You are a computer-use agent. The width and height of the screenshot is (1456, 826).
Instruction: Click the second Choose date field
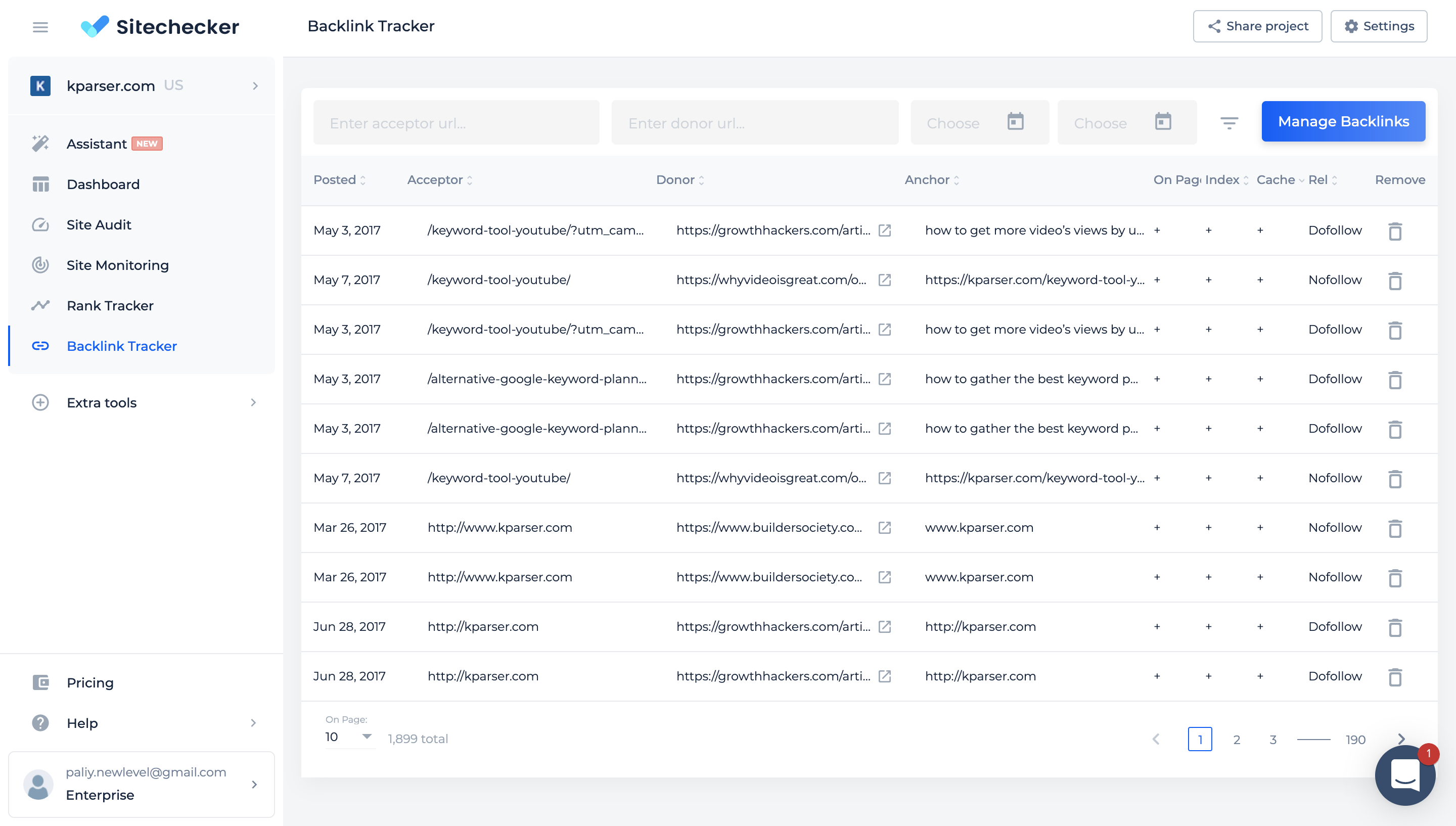click(x=1126, y=122)
